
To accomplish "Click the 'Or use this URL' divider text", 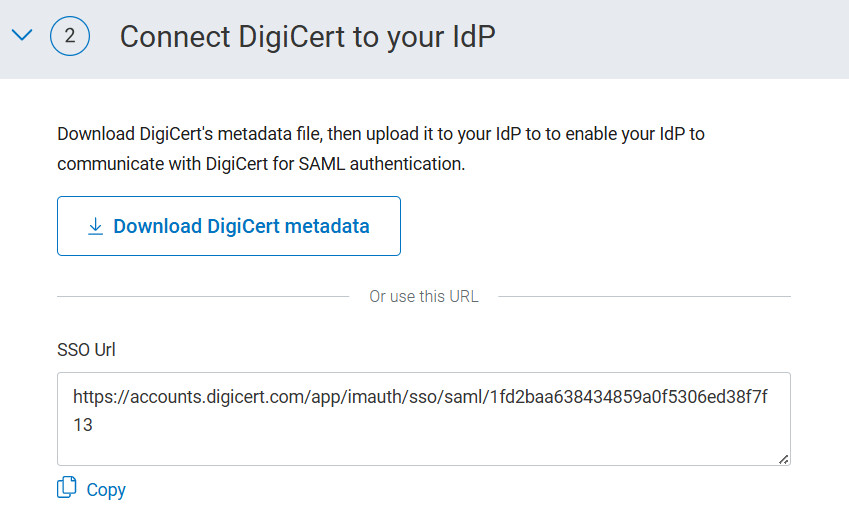I will tap(423, 296).
